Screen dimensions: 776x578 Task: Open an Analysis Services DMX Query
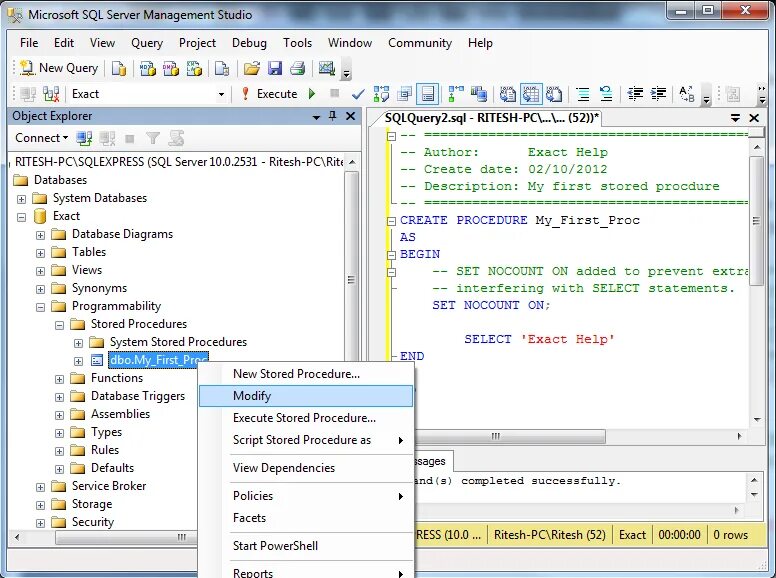coord(171,68)
